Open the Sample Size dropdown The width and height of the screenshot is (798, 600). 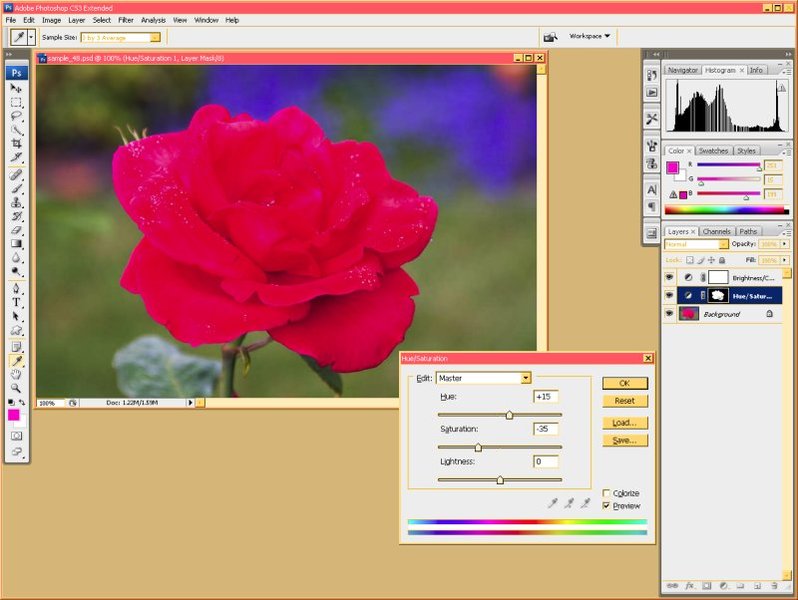(x=155, y=37)
